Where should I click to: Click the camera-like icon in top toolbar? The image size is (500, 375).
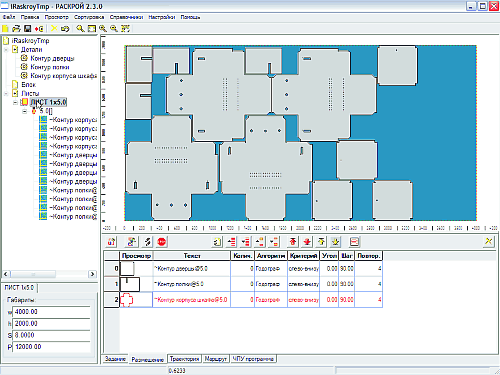point(65,29)
